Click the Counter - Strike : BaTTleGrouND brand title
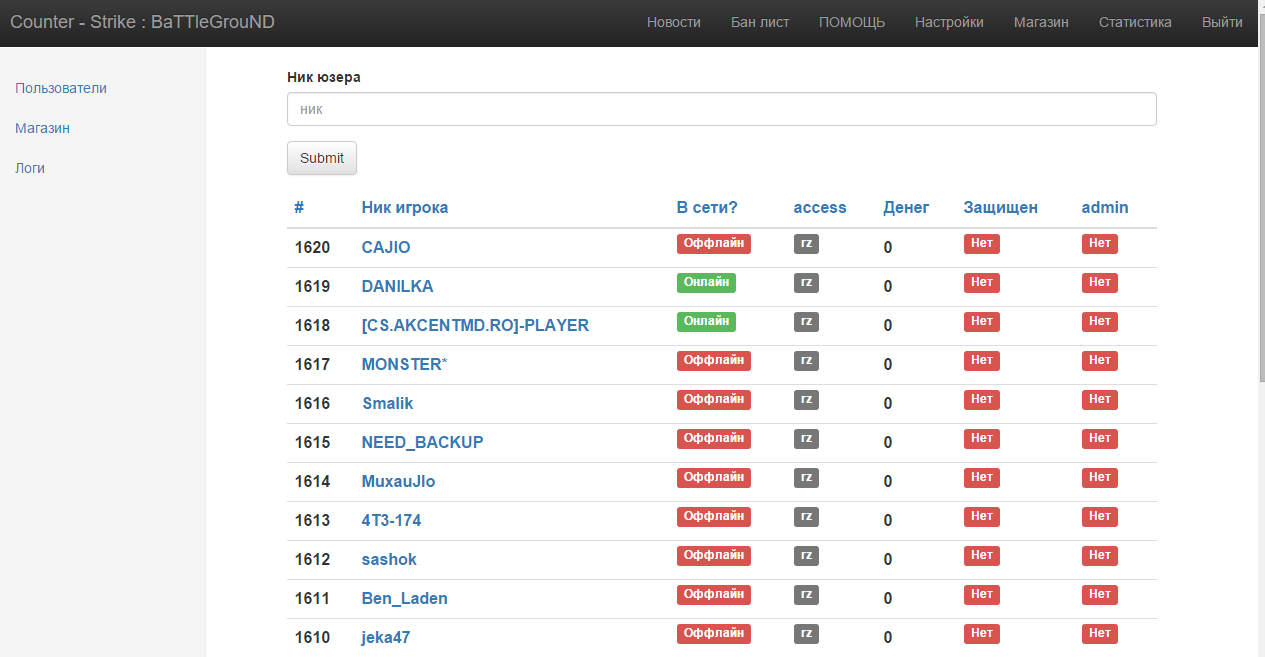 click(143, 22)
